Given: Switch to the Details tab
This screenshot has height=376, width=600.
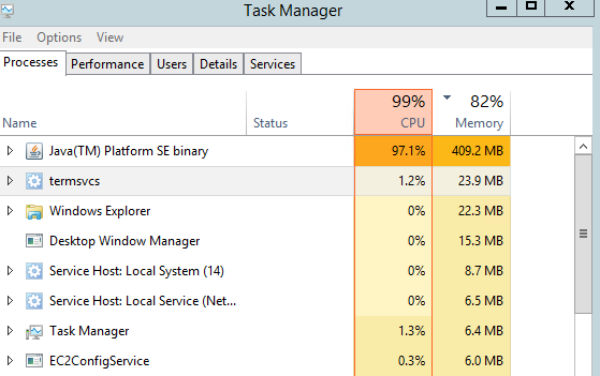Looking at the screenshot, I should [218, 64].
